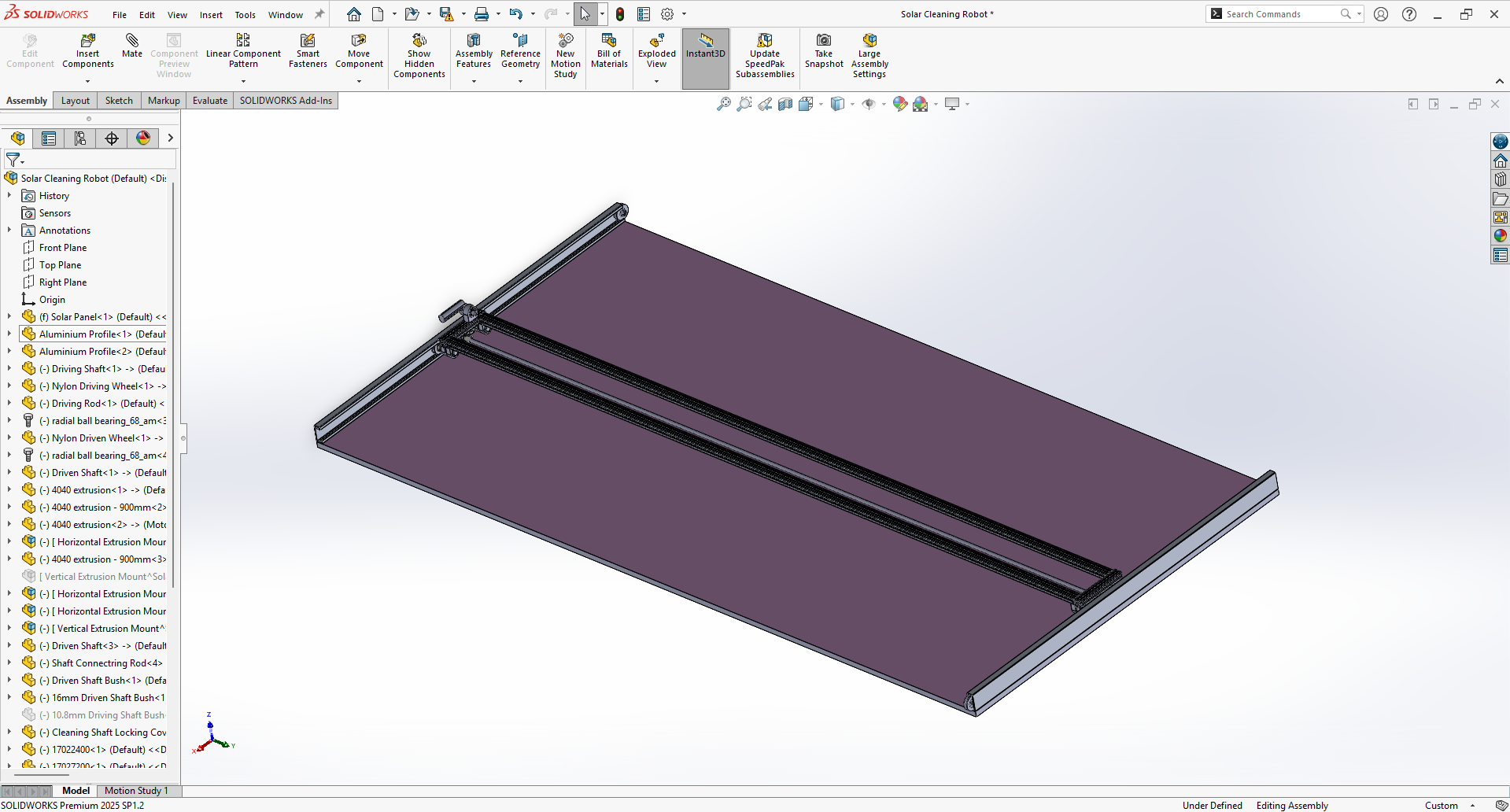This screenshot has height=812, width=1510.
Task: Open the ConfigurationManager tab icon
Action: (x=80, y=138)
